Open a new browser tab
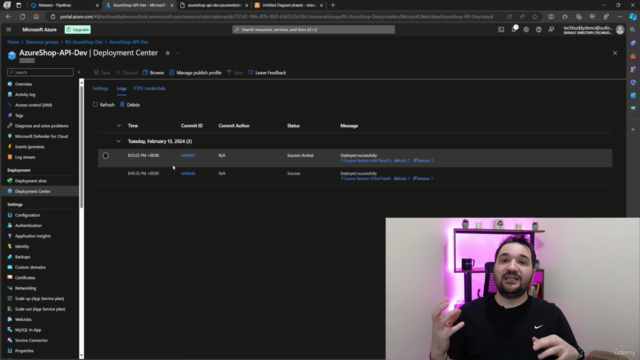640x360 pixels. click(333, 5)
